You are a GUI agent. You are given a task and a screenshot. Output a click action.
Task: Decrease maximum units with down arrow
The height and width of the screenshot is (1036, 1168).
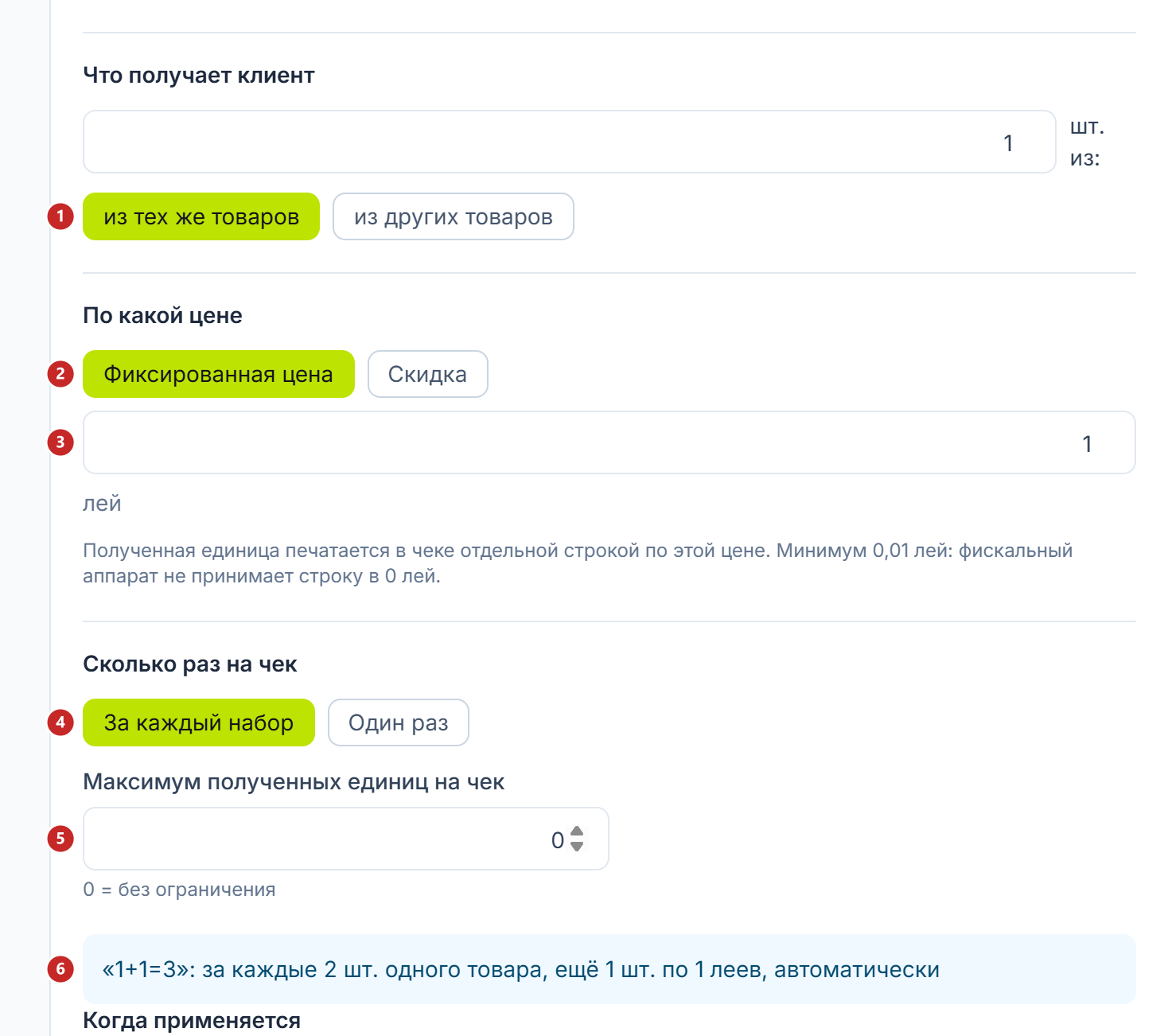(x=577, y=847)
